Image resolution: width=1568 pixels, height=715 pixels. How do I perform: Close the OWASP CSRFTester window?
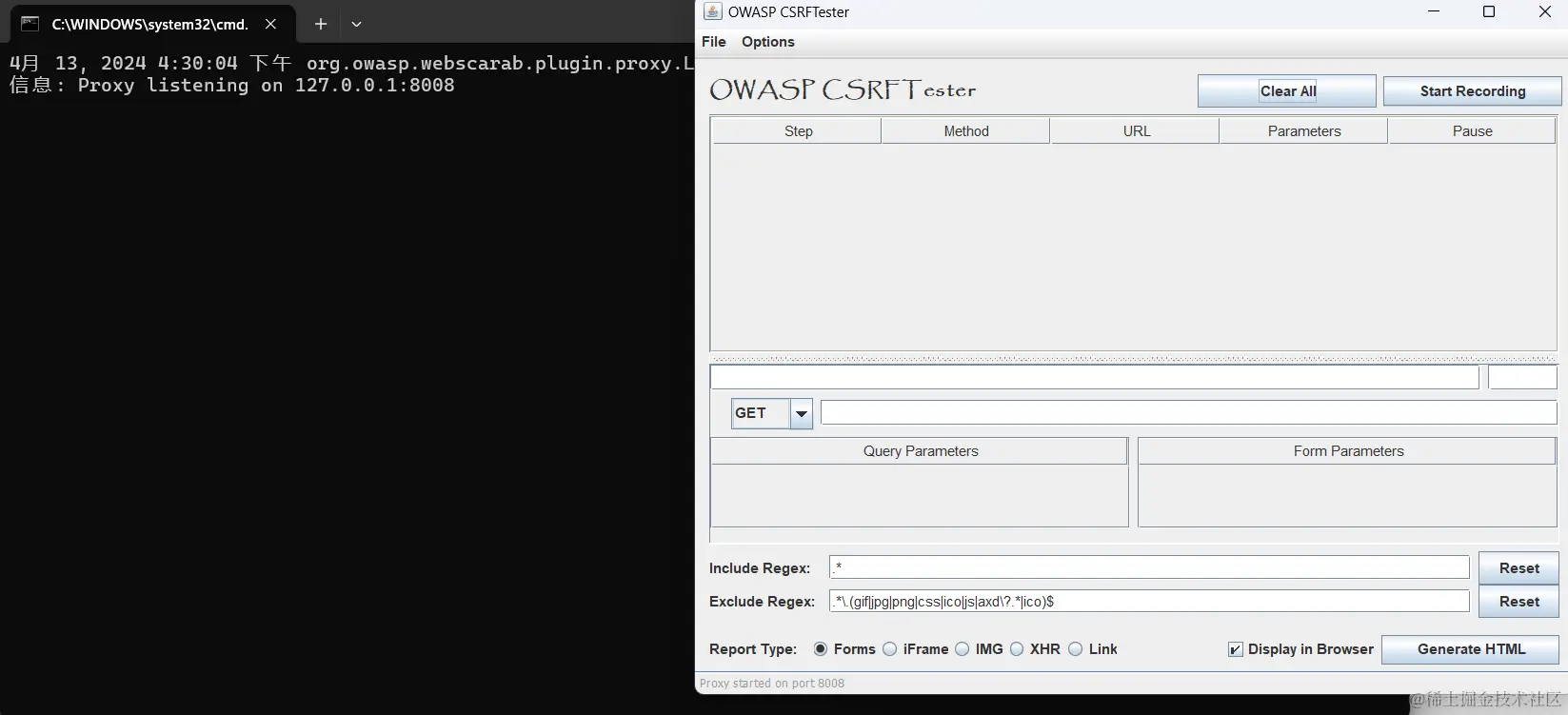click(1544, 11)
